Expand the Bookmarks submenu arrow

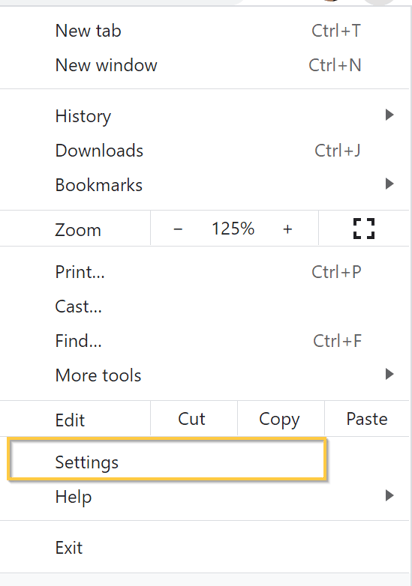click(x=390, y=184)
